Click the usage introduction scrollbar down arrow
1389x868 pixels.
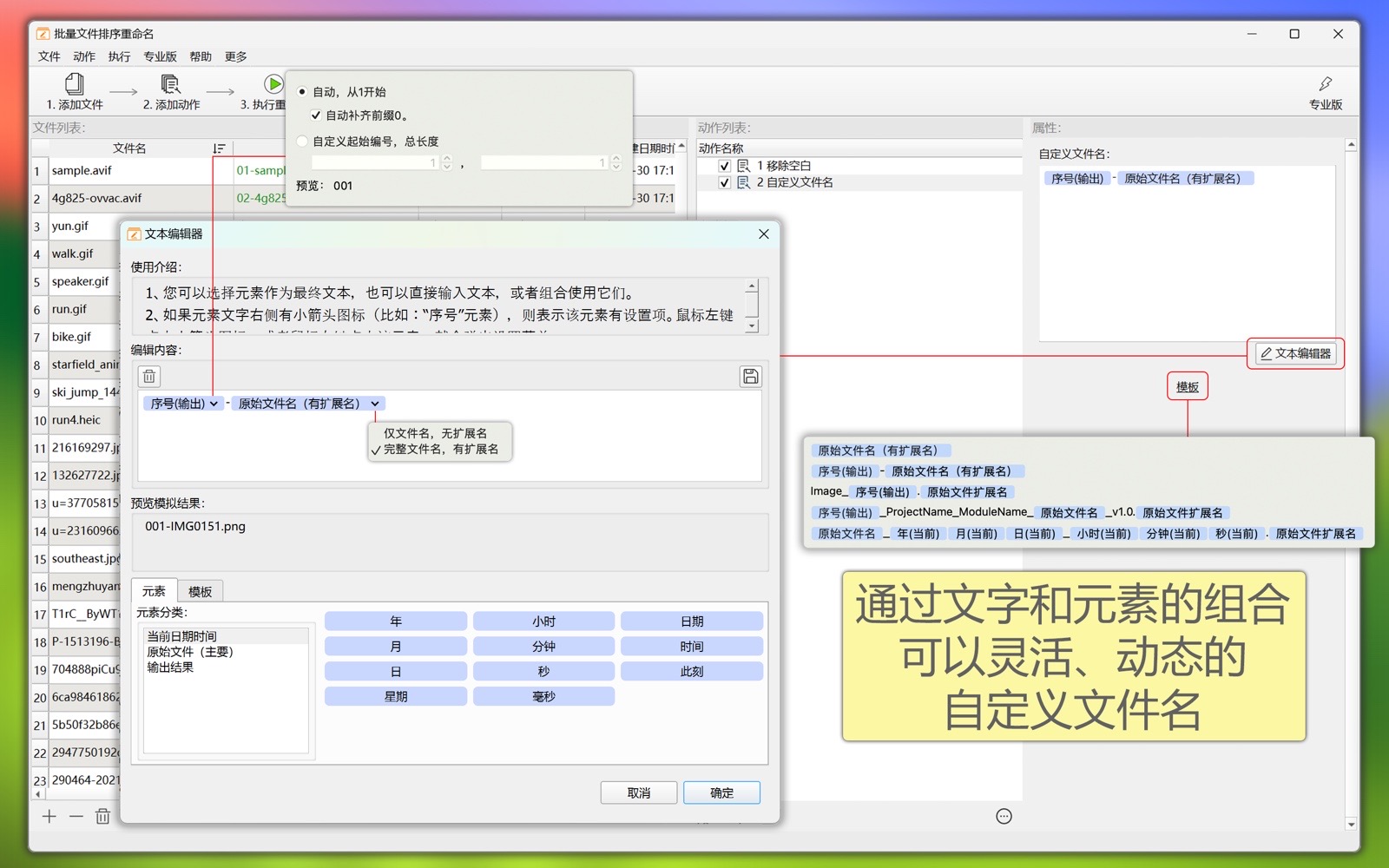pos(752,326)
